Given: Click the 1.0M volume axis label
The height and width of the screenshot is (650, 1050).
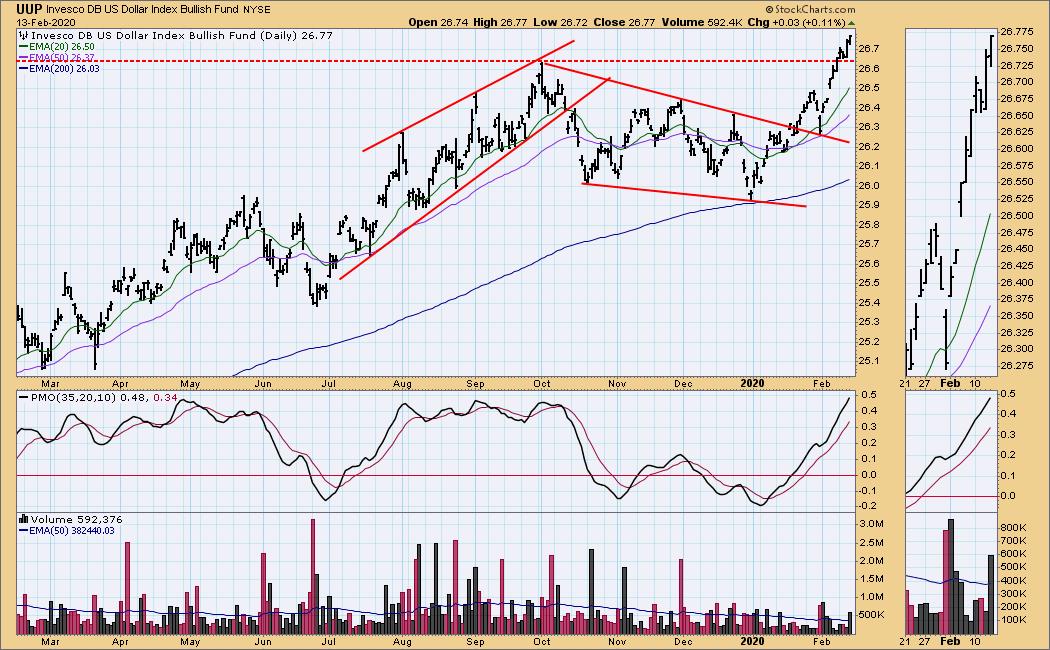Looking at the screenshot, I should tap(871, 596).
